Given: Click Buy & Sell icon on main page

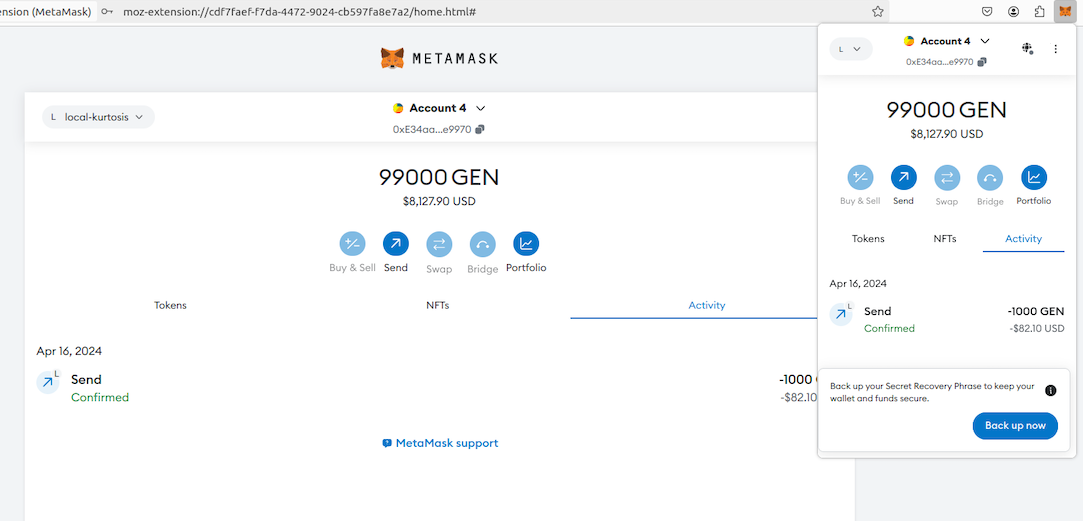Looking at the screenshot, I should click(x=352, y=243).
